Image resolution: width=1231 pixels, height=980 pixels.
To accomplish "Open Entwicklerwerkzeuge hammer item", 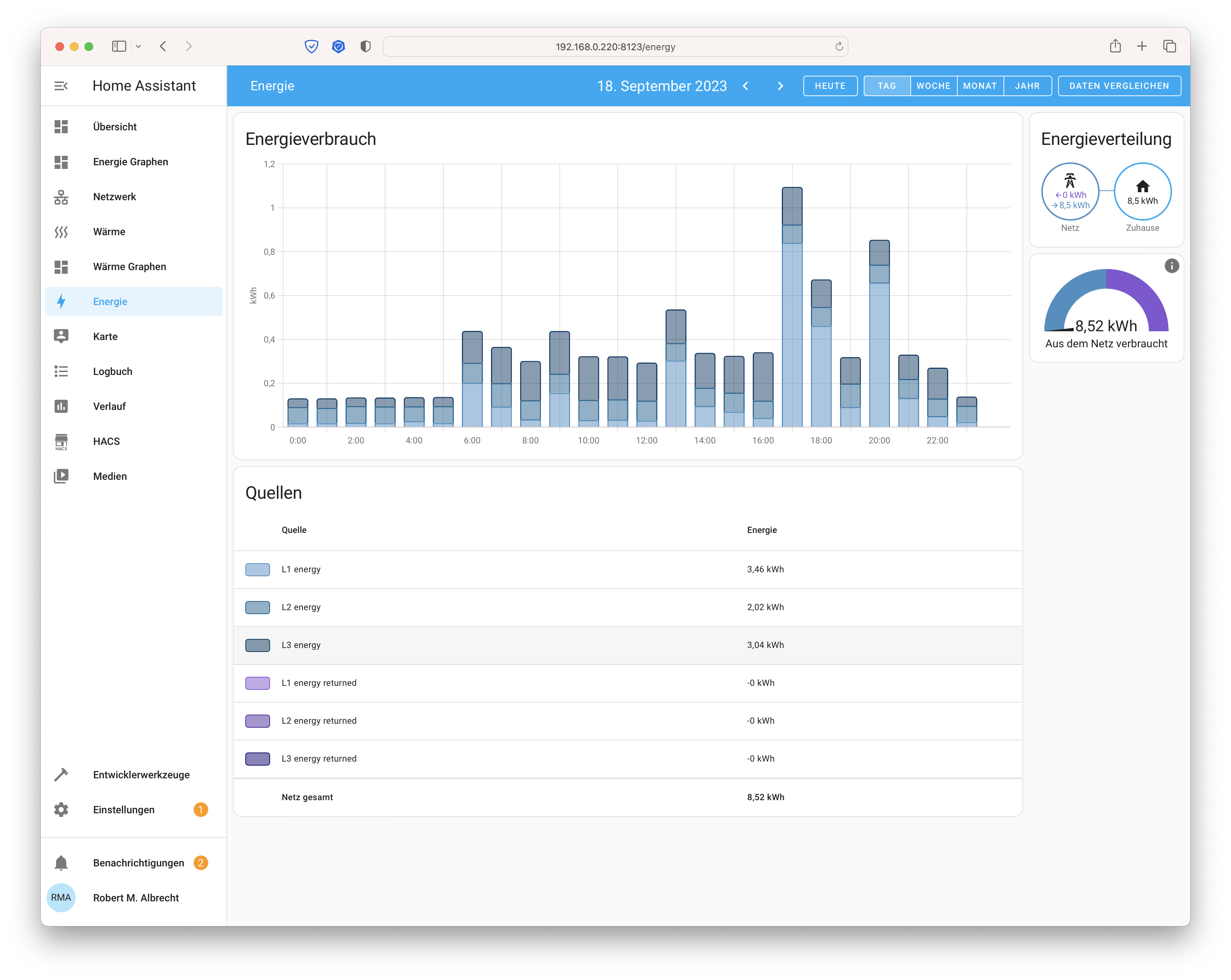I will (61, 774).
